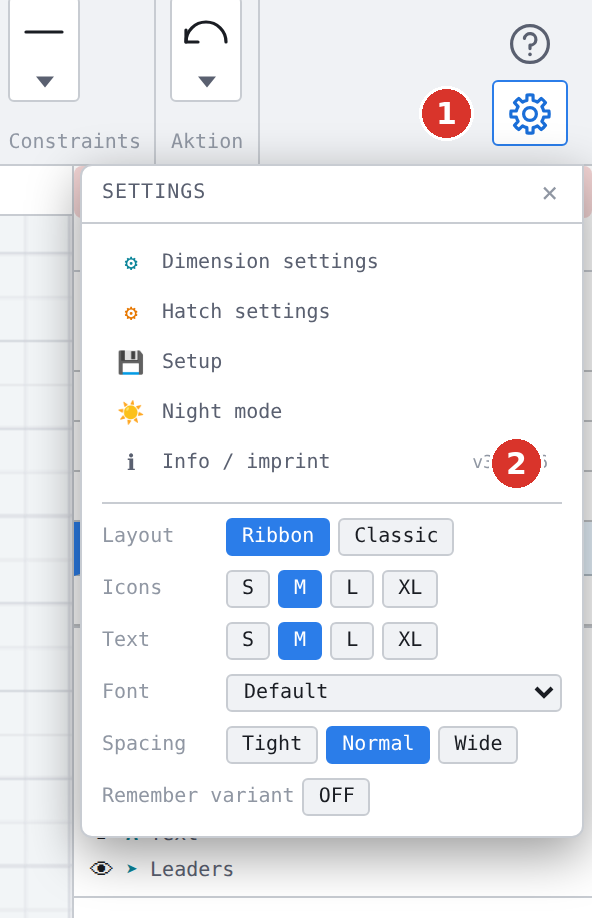Open Dimension settings
592x918 pixels.
point(269,262)
